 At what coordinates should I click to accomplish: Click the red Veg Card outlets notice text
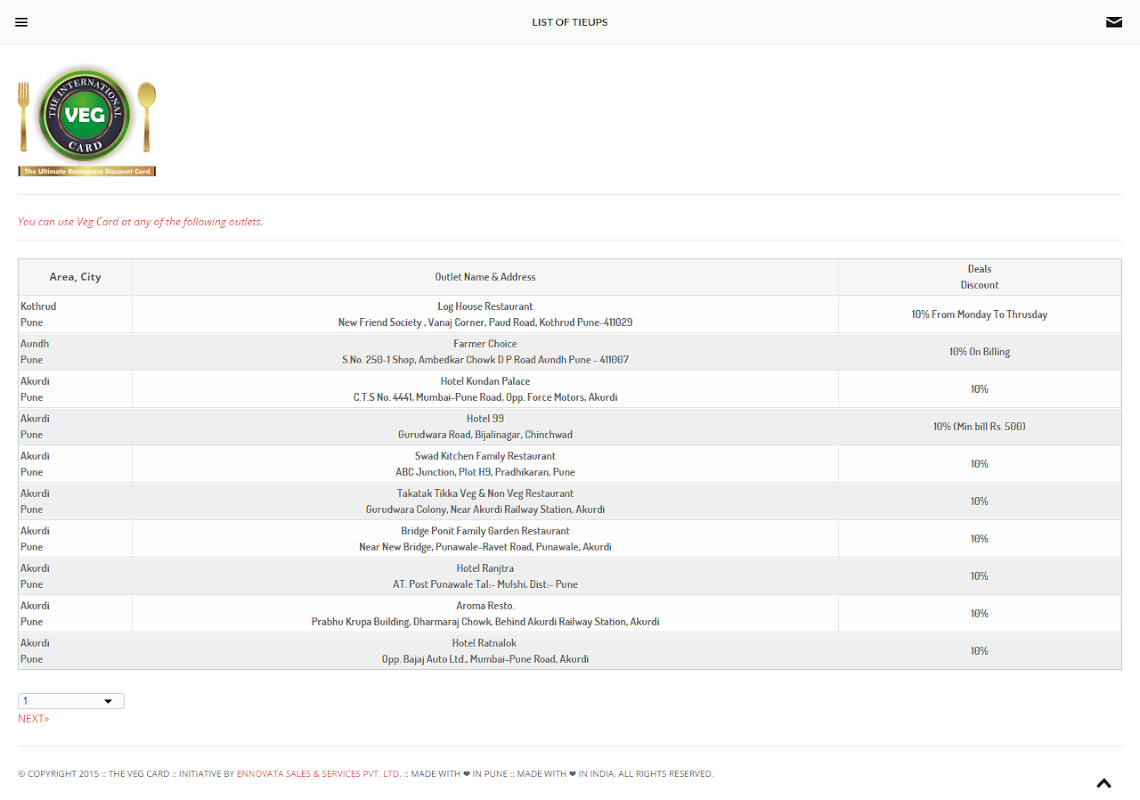point(140,222)
